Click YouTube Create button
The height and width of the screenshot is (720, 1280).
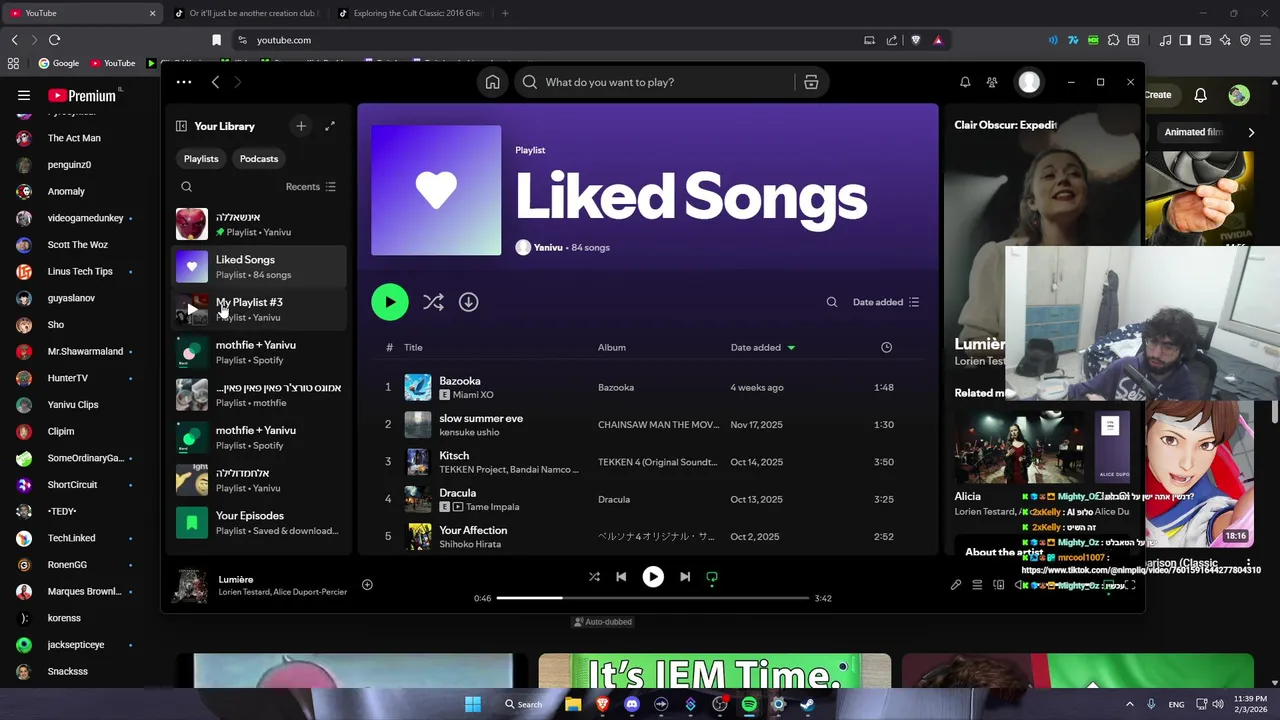(1157, 96)
